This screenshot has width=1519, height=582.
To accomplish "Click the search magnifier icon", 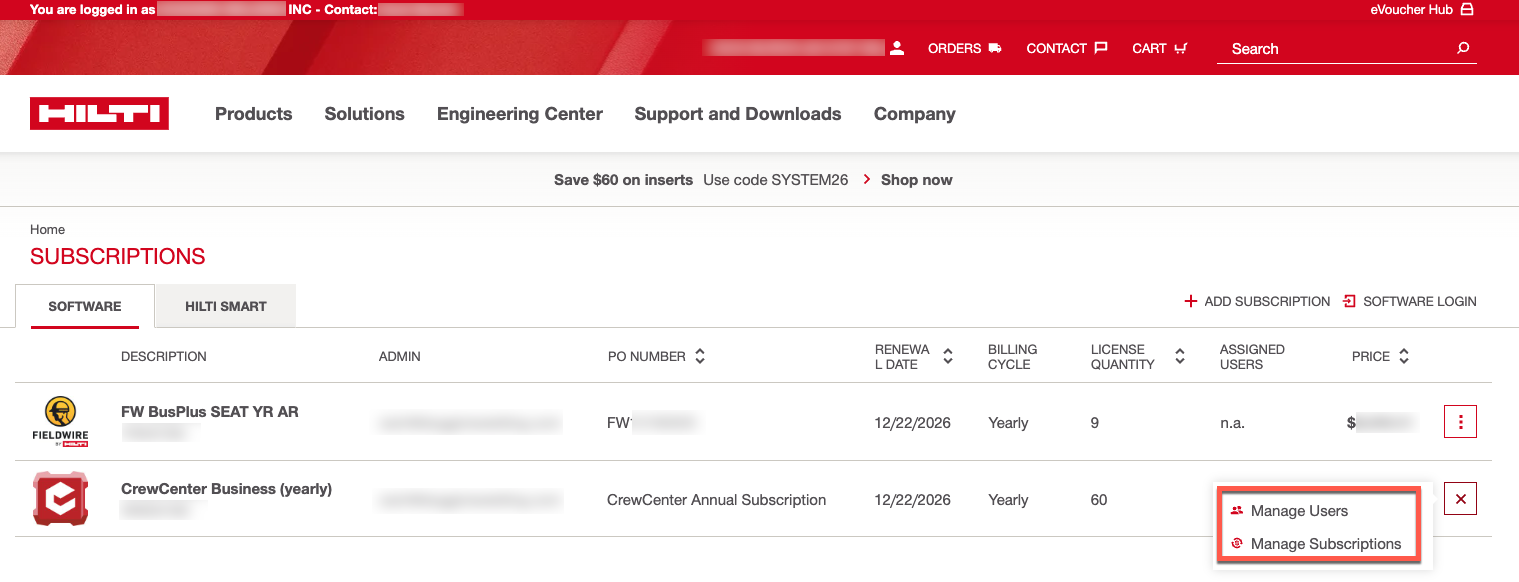I will [1464, 48].
